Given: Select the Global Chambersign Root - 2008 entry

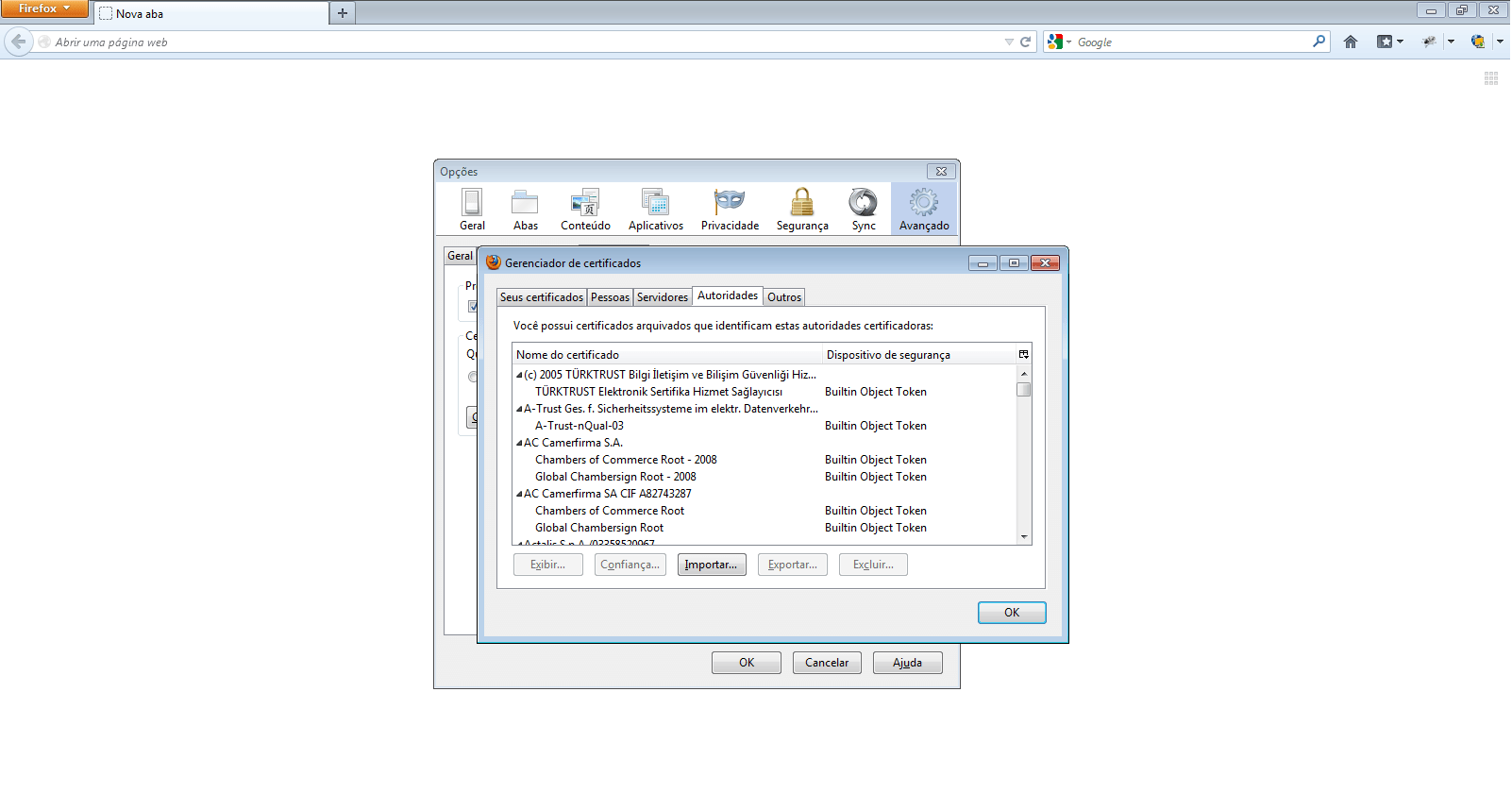Looking at the screenshot, I should coord(615,477).
